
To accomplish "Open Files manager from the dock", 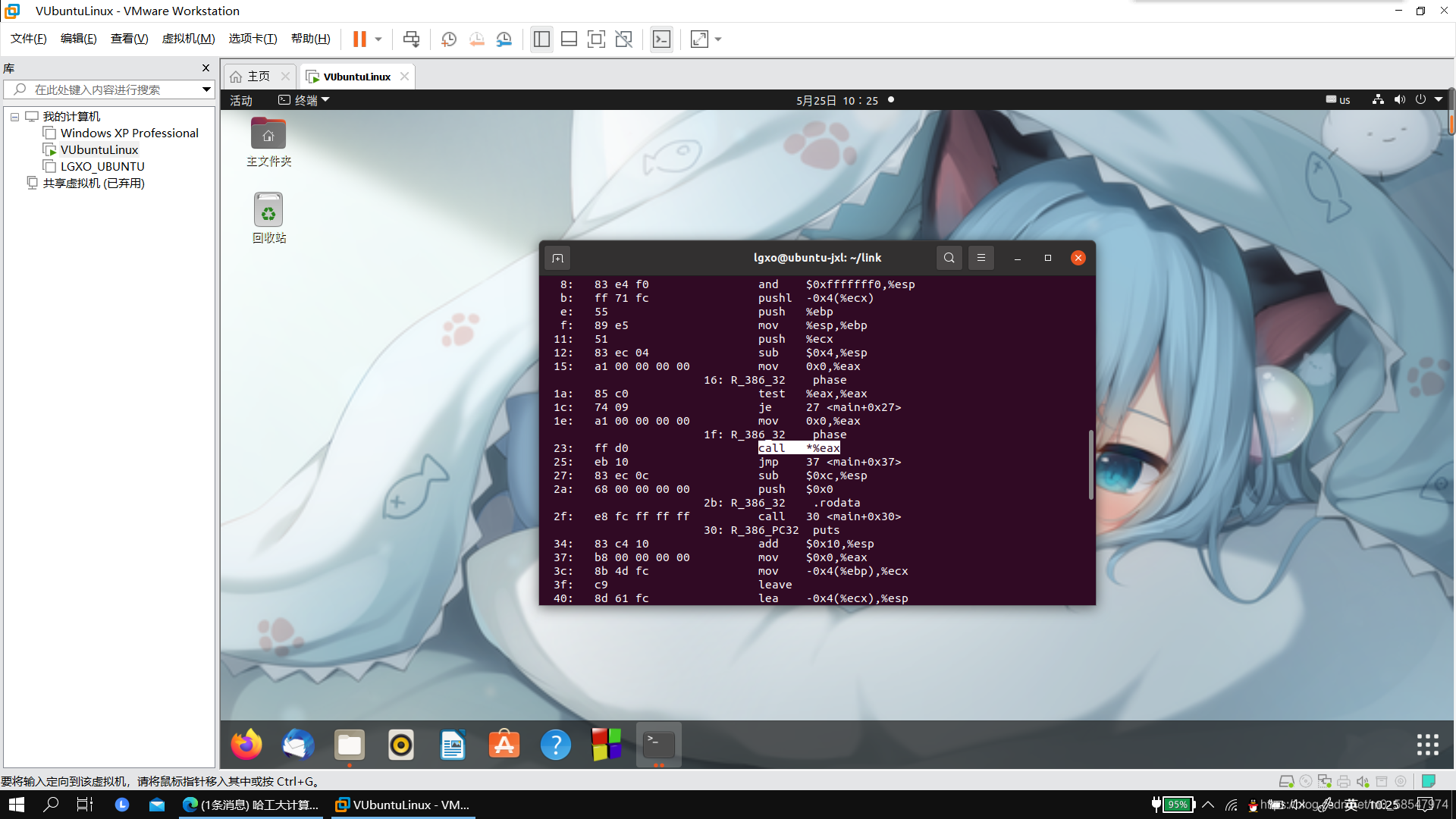I will pyautogui.click(x=350, y=745).
